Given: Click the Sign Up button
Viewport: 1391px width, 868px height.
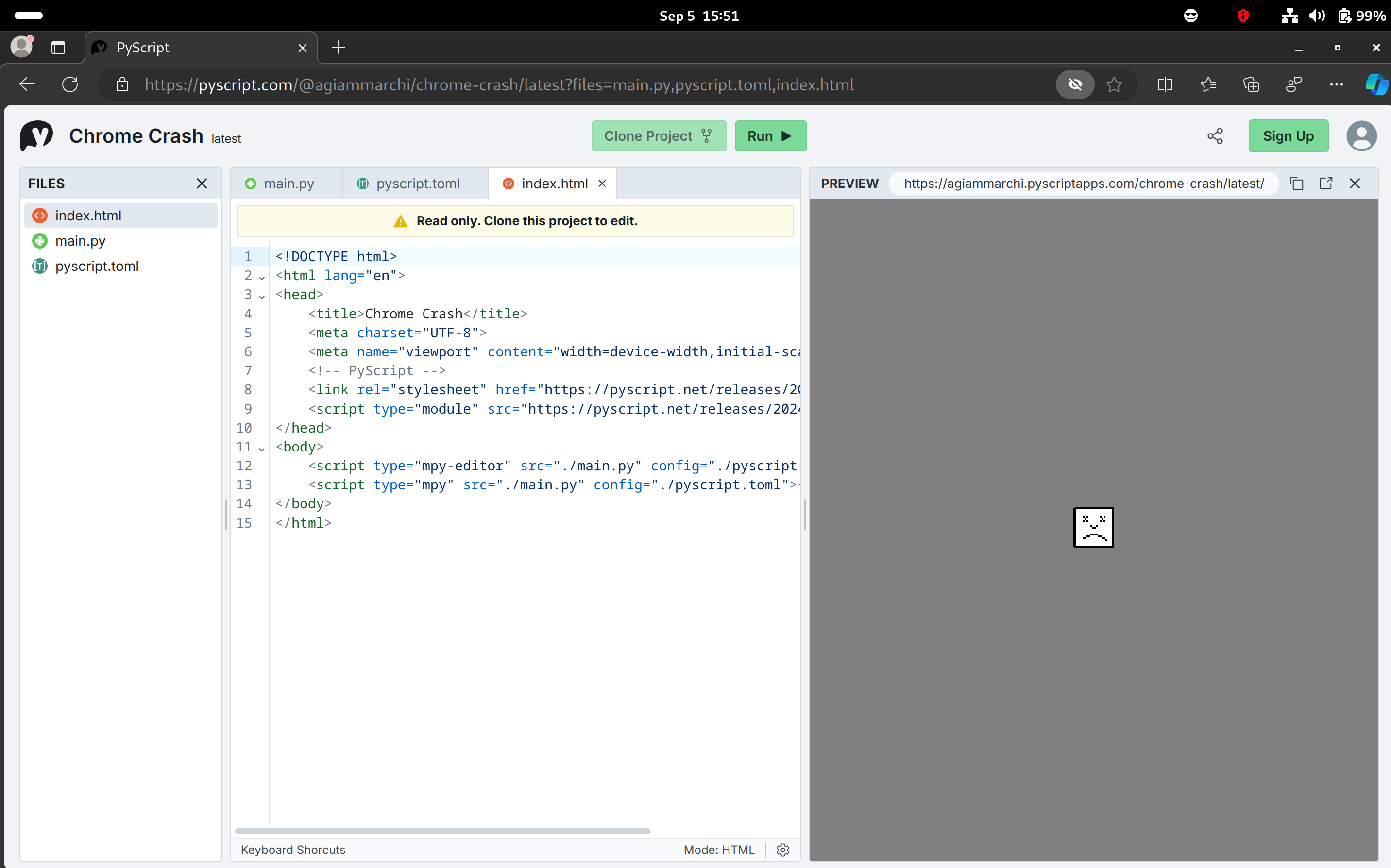Looking at the screenshot, I should 1288,136.
